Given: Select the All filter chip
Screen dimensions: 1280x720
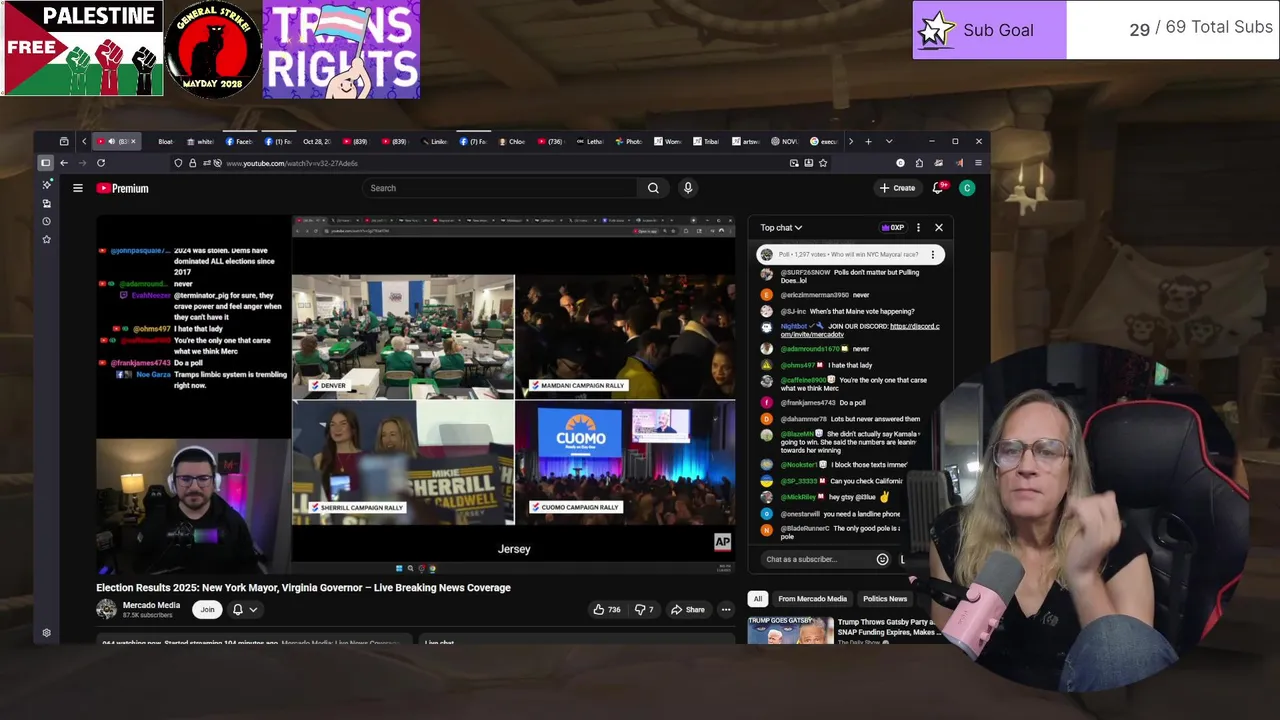Looking at the screenshot, I should click(758, 599).
